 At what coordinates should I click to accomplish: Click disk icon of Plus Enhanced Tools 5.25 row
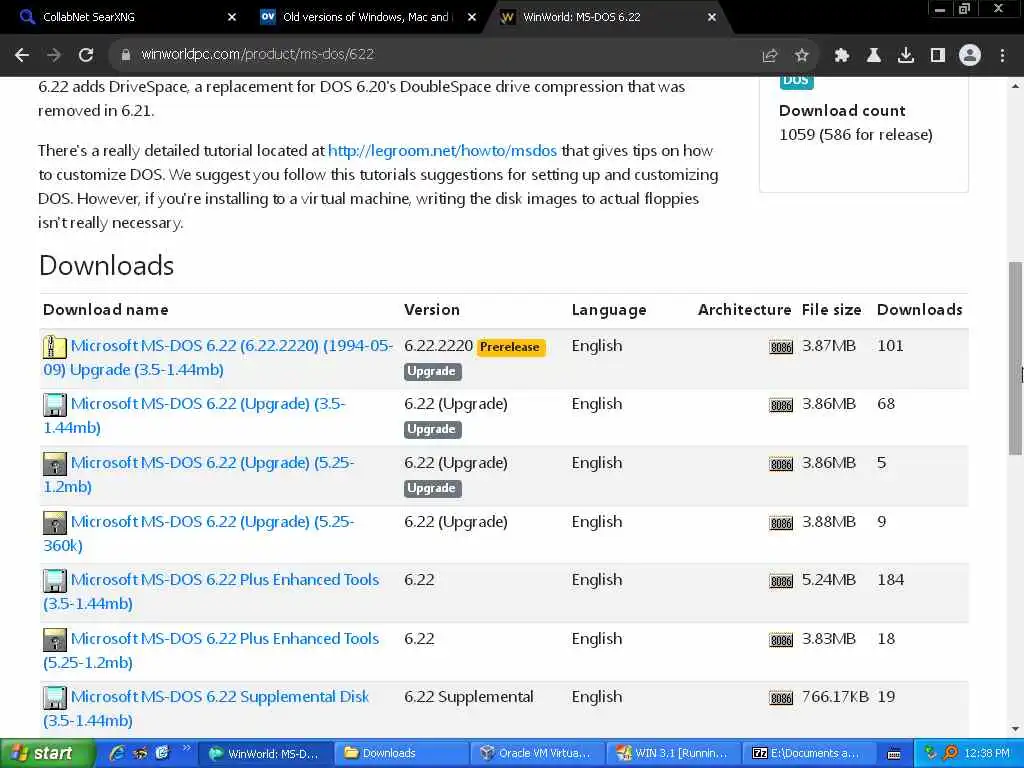[55, 639]
